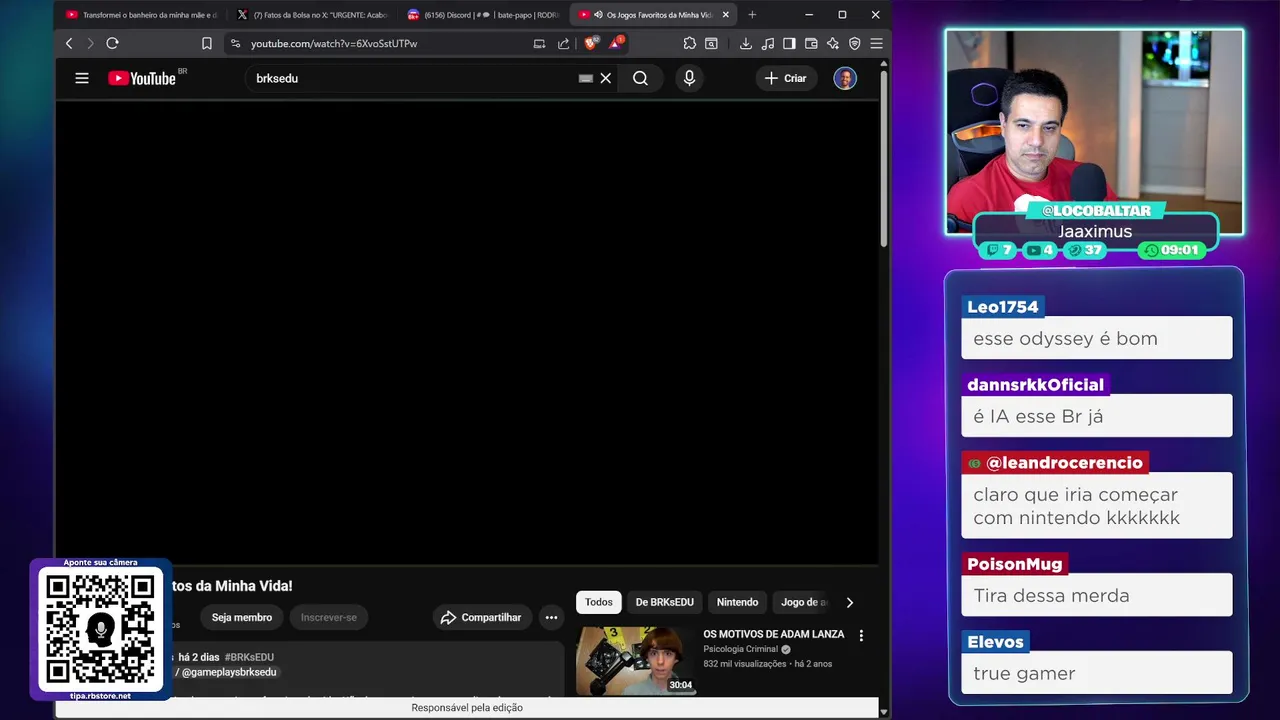Click the address bar URL youtube.com/watch
1280x720 pixels.
coord(334,43)
